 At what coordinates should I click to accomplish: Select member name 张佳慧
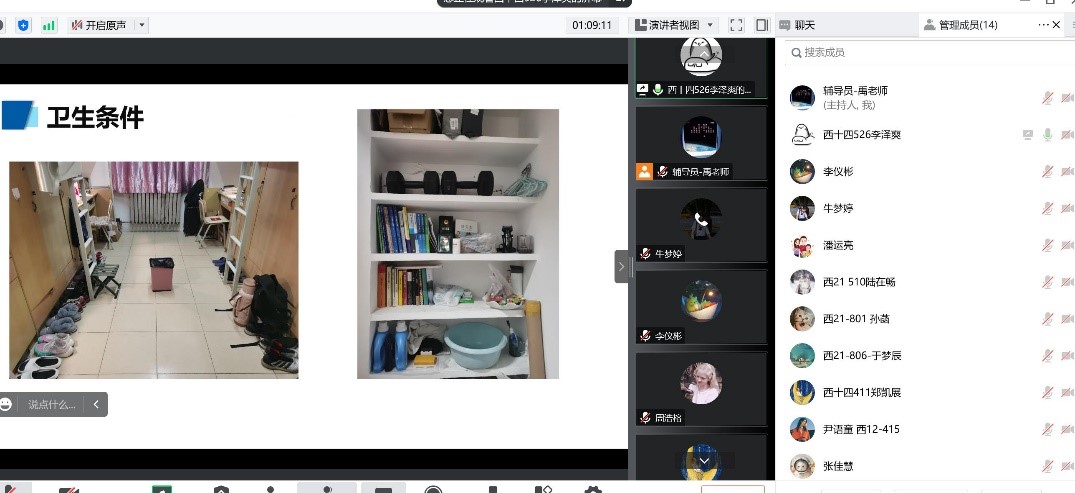(838, 466)
